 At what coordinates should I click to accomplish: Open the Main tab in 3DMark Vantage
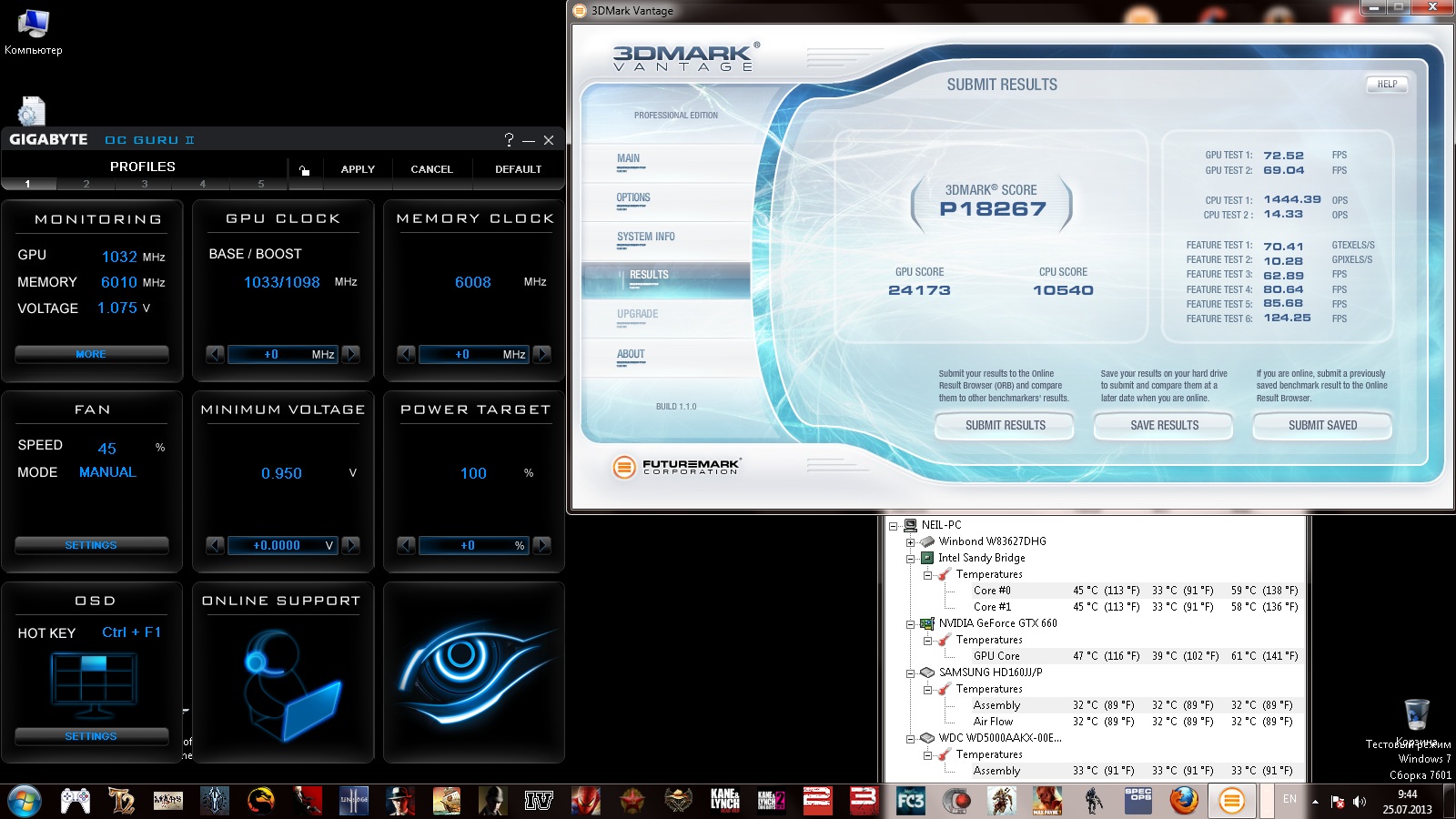coord(666,161)
